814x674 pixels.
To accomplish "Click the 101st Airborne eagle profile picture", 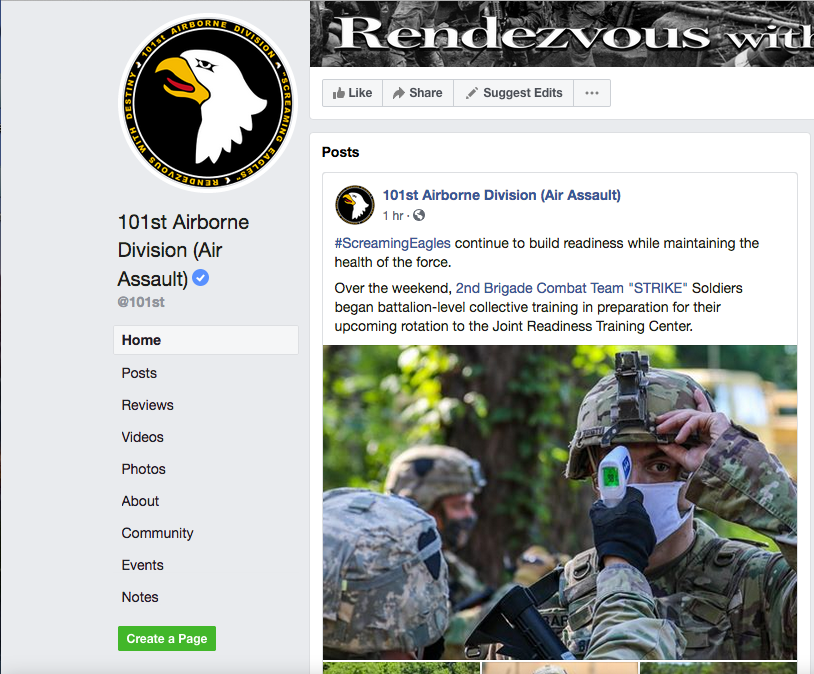I will 208,103.
